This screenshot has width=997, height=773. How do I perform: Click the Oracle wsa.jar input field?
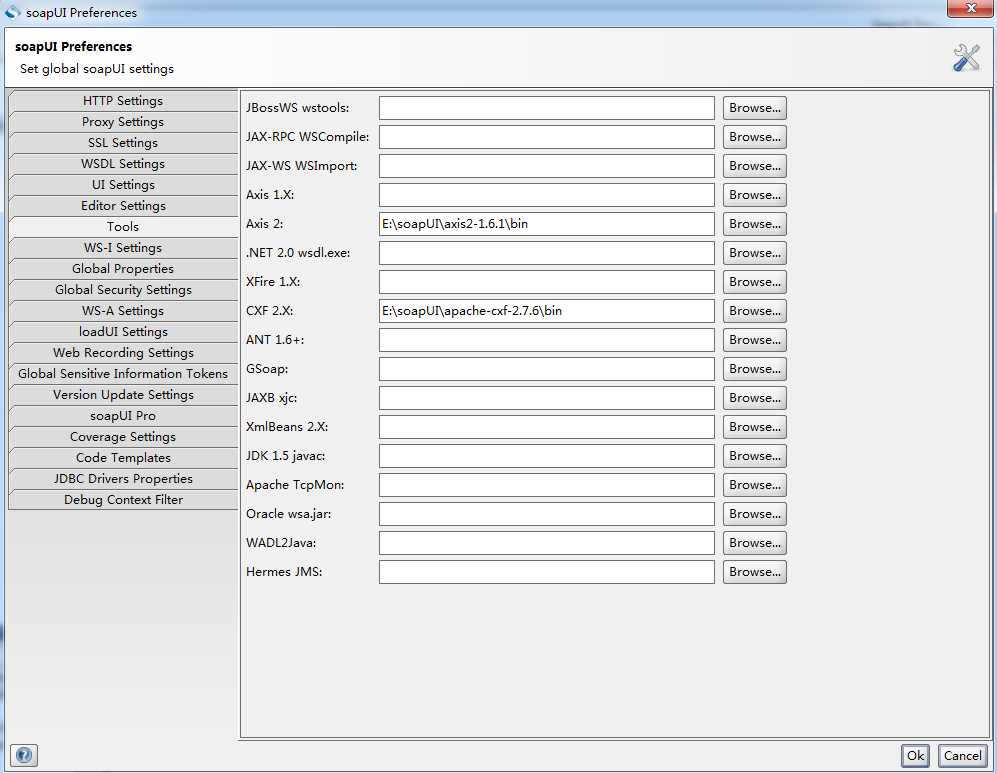click(x=547, y=514)
